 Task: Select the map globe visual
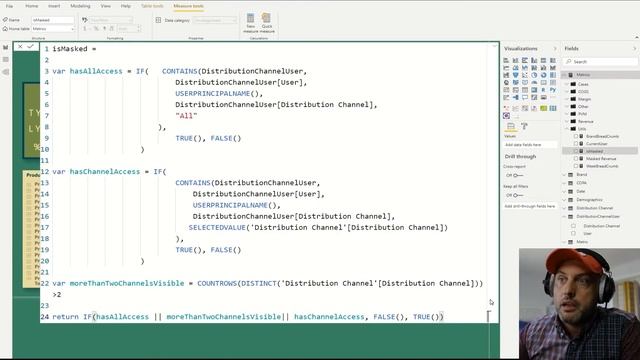click(506, 82)
